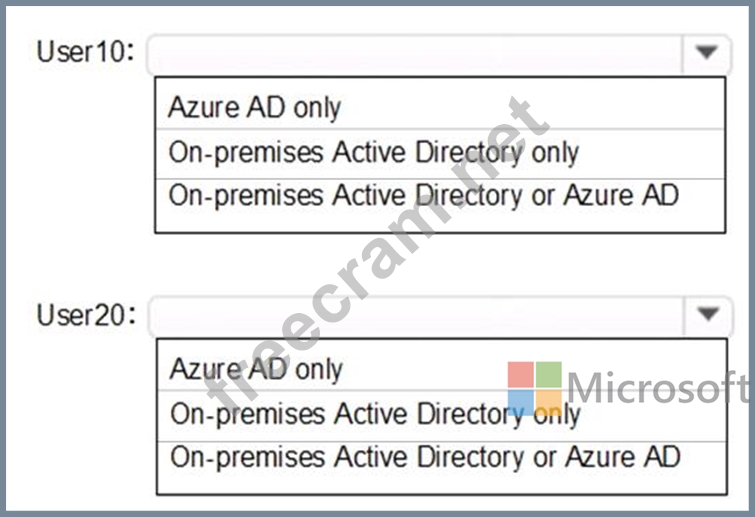This screenshot has height=517, width=755.
Task: Open the User10 dropdown arrow
Action: pos(706,52)
